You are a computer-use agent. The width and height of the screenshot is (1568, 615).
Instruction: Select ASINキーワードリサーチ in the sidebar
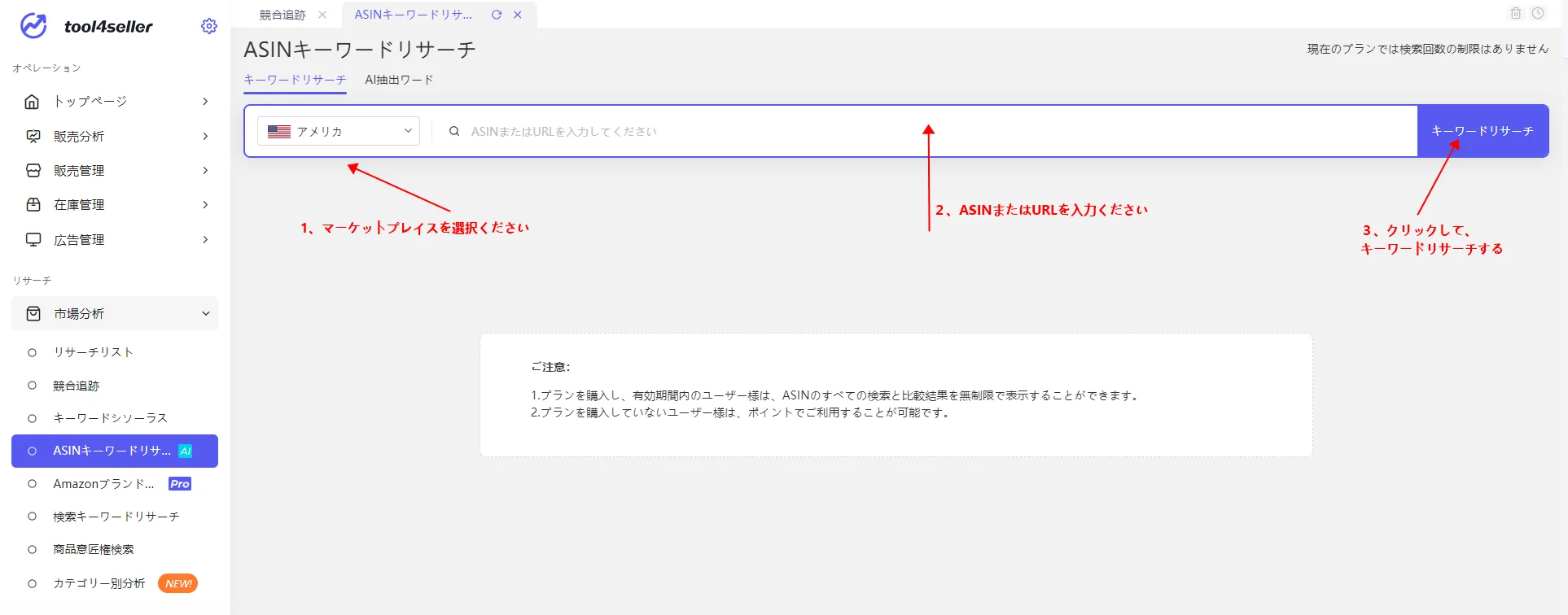pos(115,451)
